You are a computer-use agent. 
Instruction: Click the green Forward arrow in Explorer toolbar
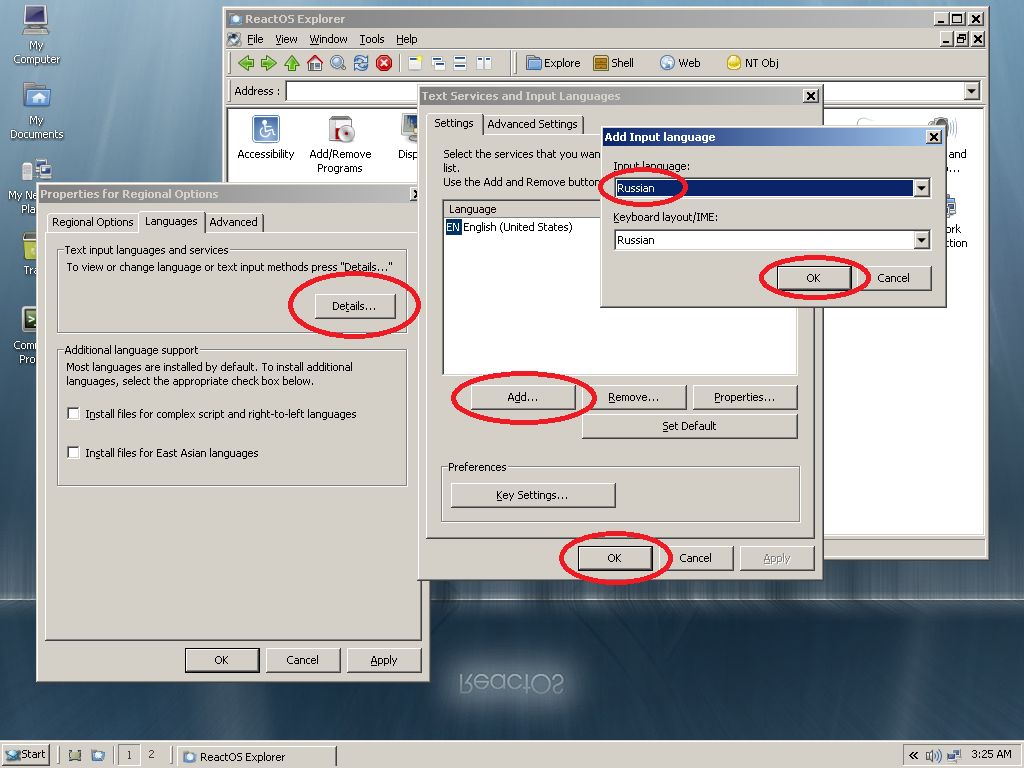(x=268, y=63)
